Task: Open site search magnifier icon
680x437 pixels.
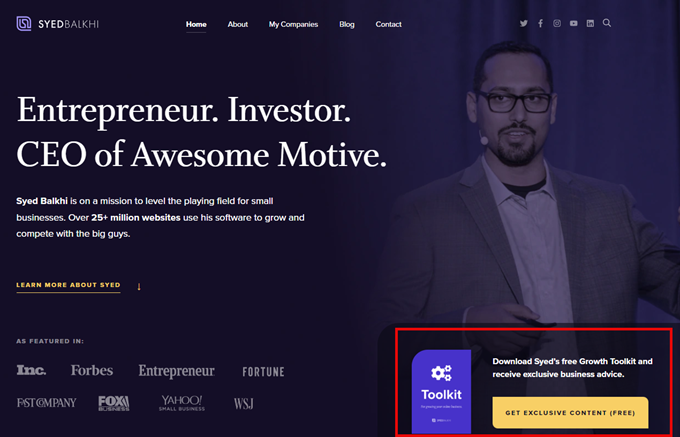Action: [x=607, y=23]
